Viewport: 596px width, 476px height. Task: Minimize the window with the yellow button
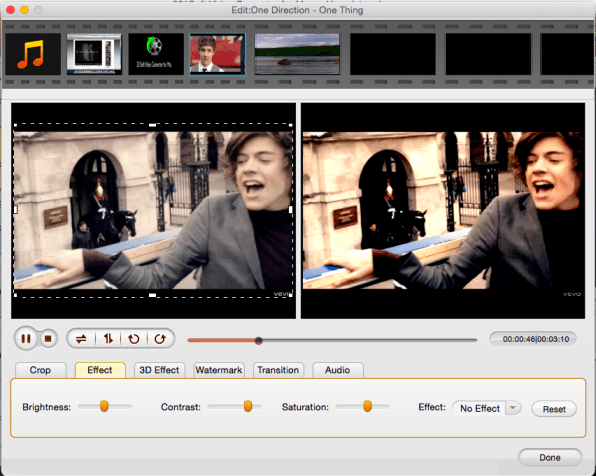tap(25, 10)
